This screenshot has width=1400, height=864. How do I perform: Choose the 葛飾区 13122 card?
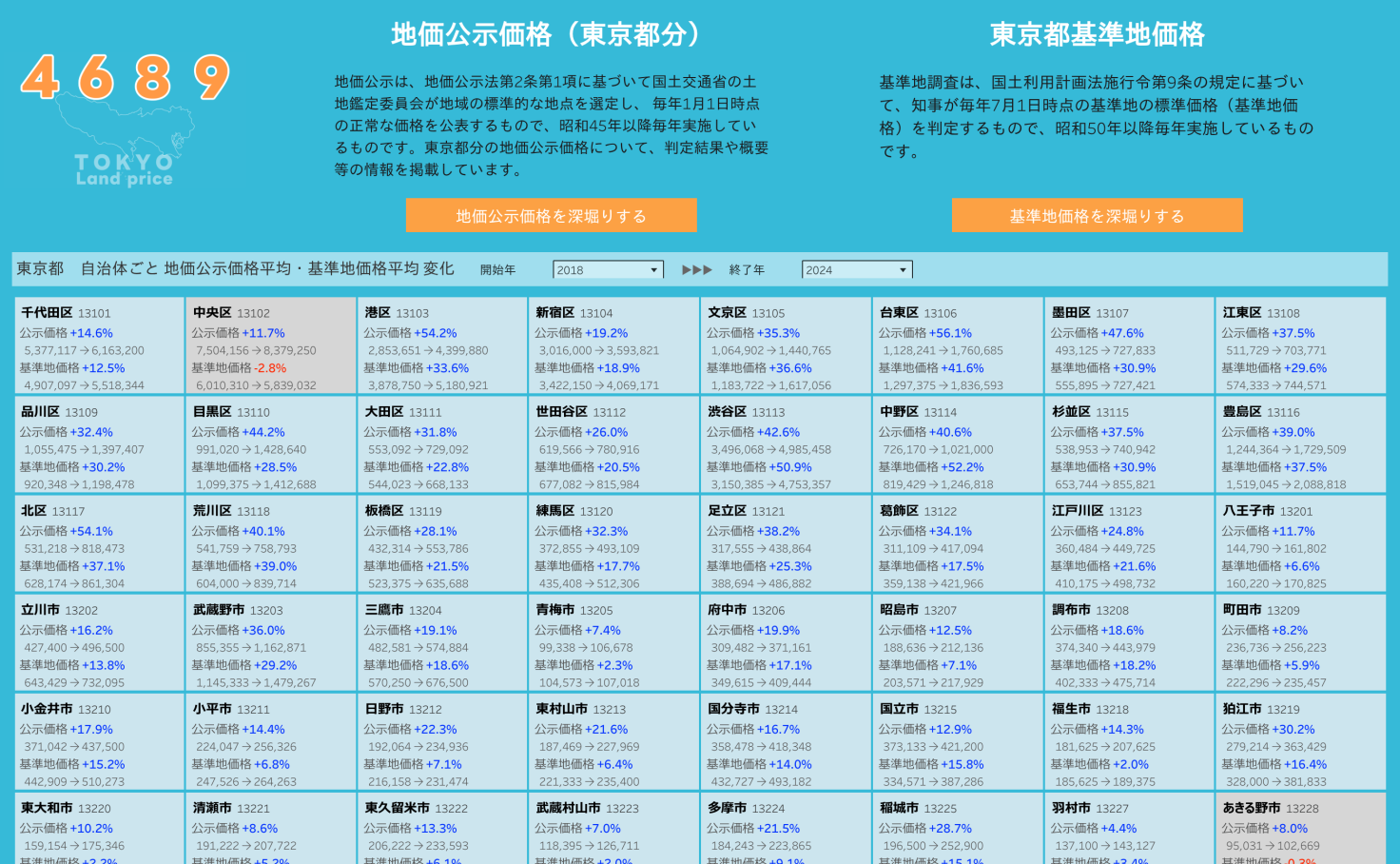click(959, 543)
